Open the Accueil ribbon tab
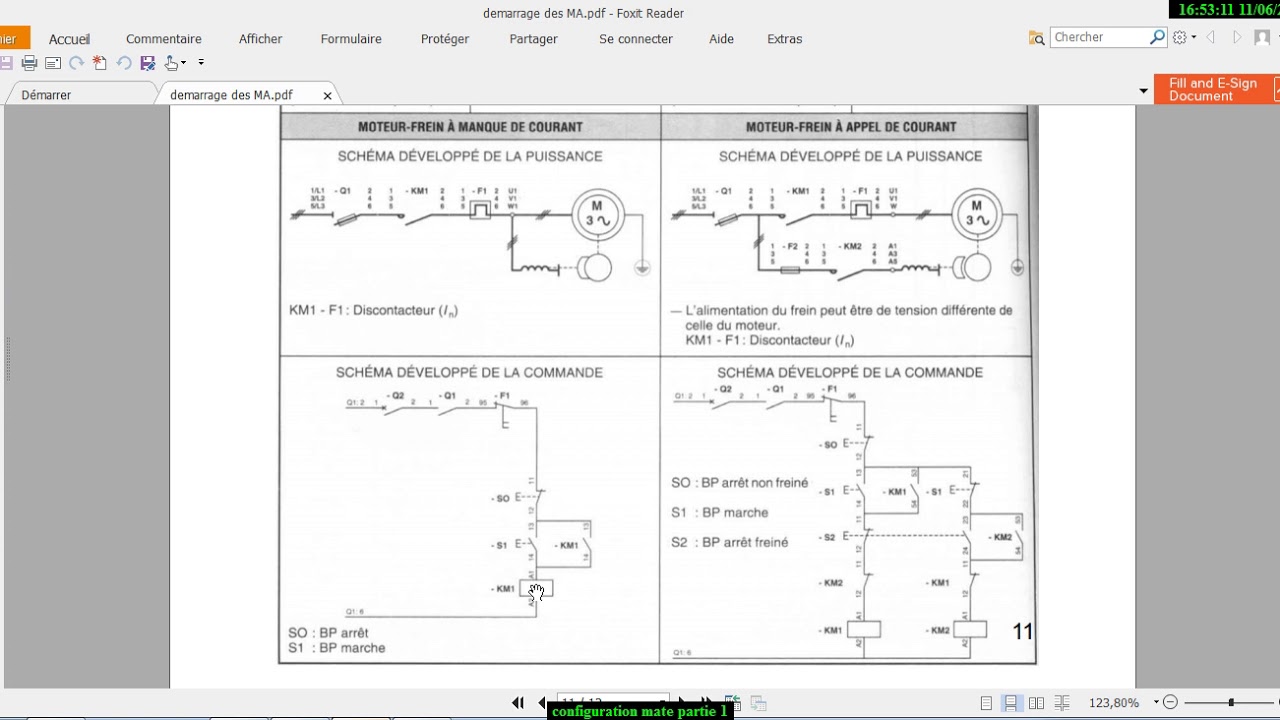 pyautogui.click(x=69, y=39)
